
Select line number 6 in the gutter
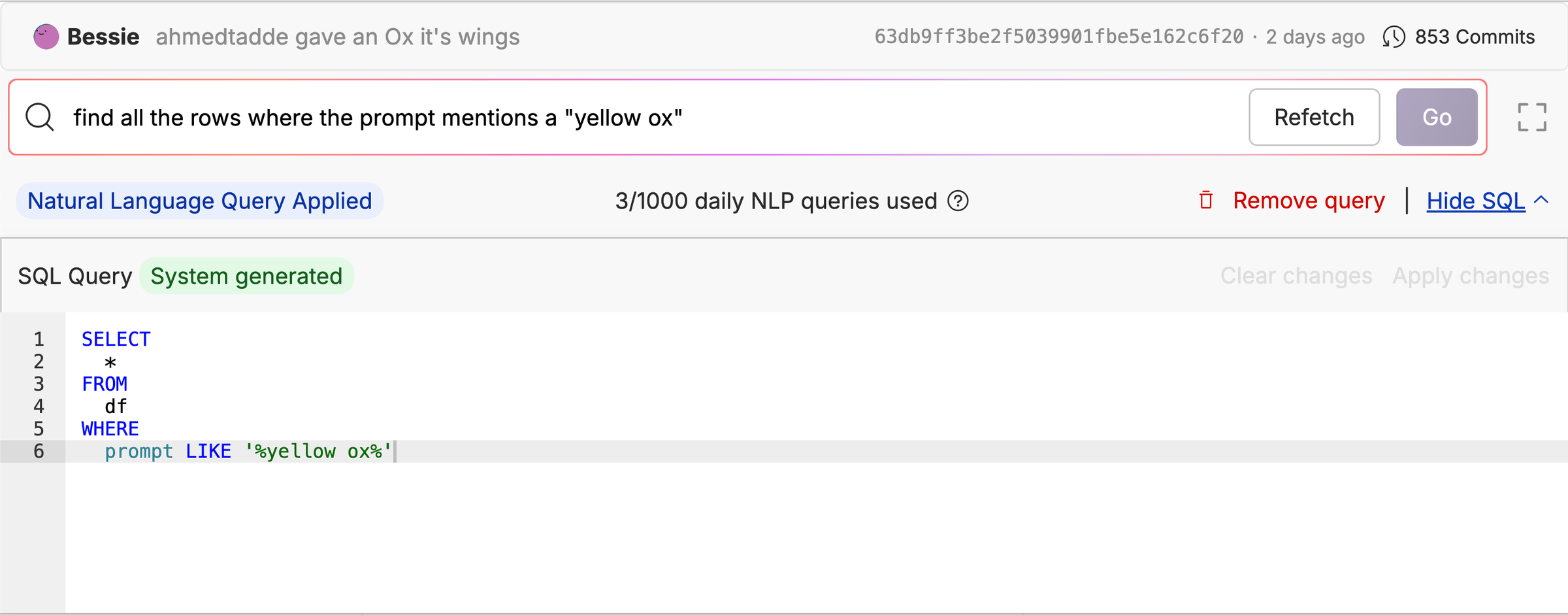(38, 451)
